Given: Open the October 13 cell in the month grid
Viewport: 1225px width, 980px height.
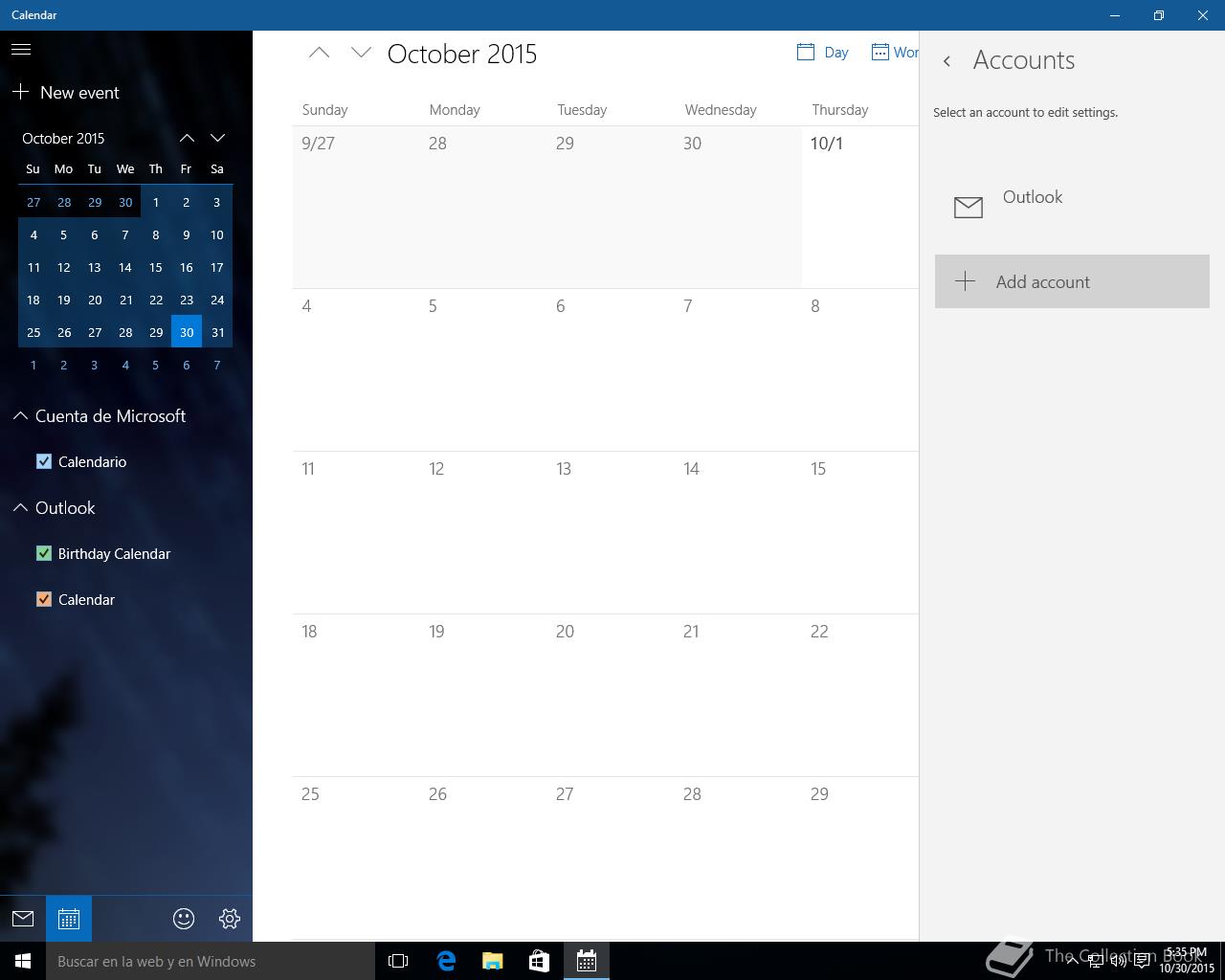Looking at the screenshot, I should click(611, 532).
